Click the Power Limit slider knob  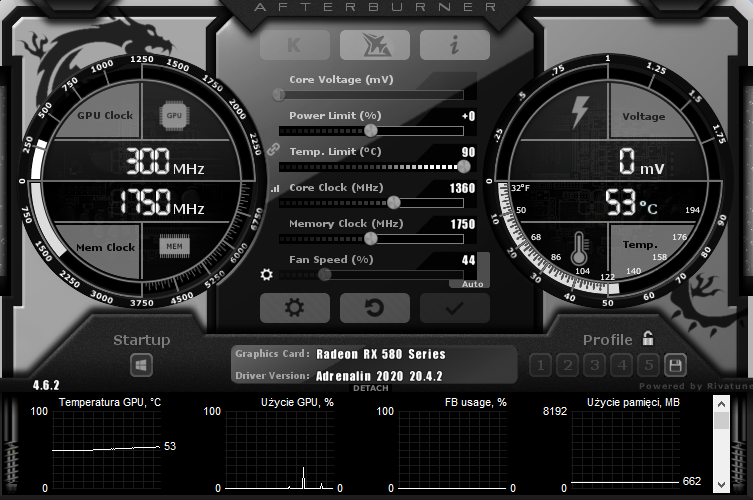[x=371, y=131]
